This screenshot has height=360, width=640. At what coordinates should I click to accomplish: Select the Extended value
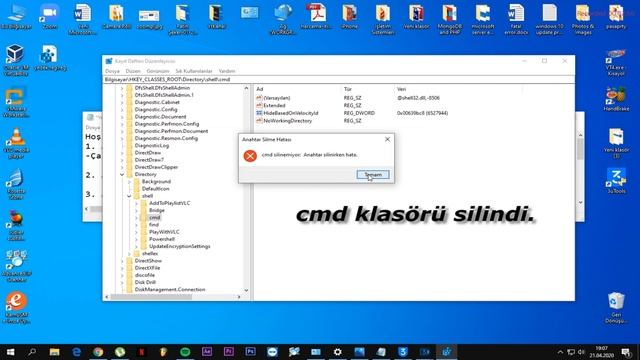tap(274, 105)
